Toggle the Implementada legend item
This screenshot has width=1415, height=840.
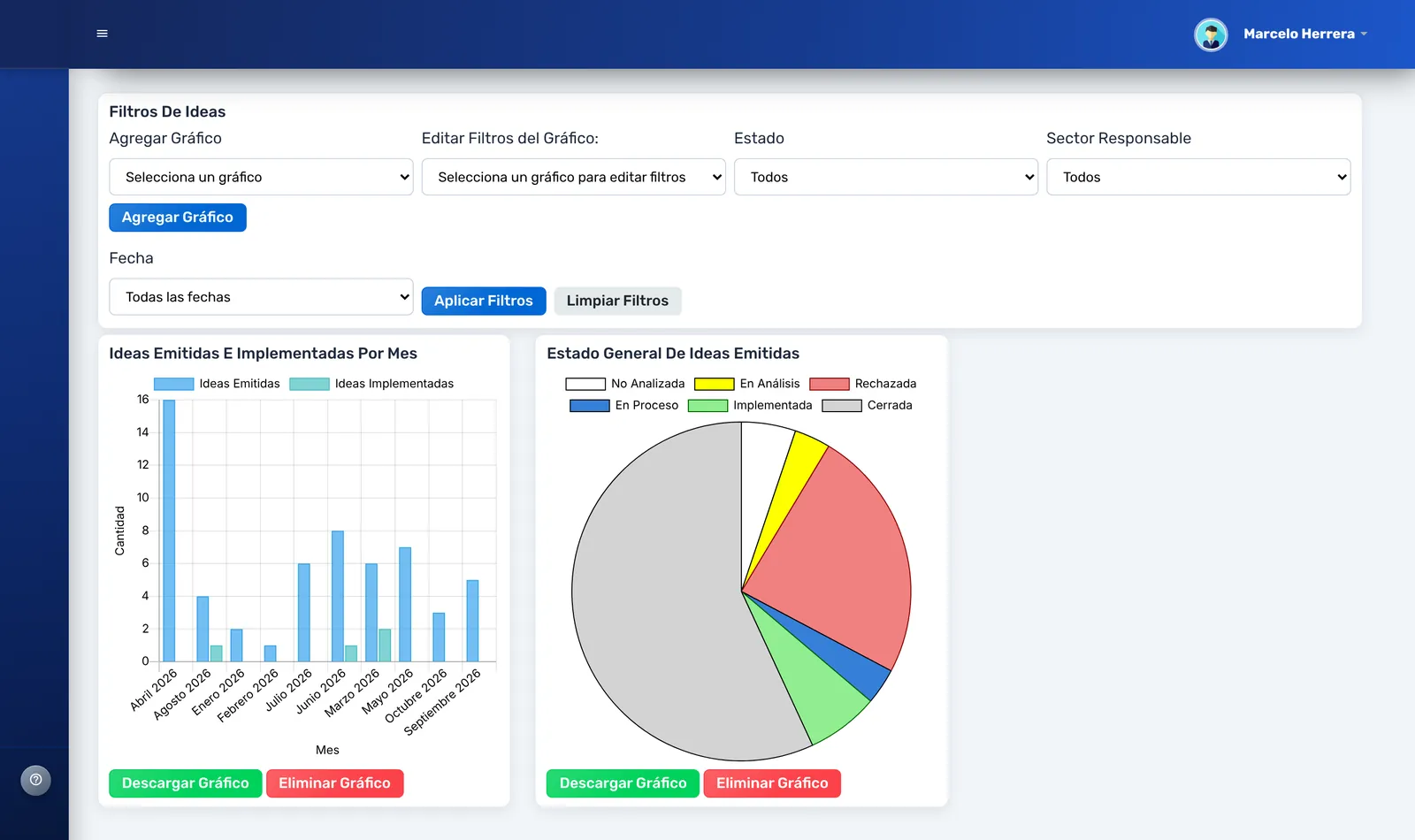(750, 405)
